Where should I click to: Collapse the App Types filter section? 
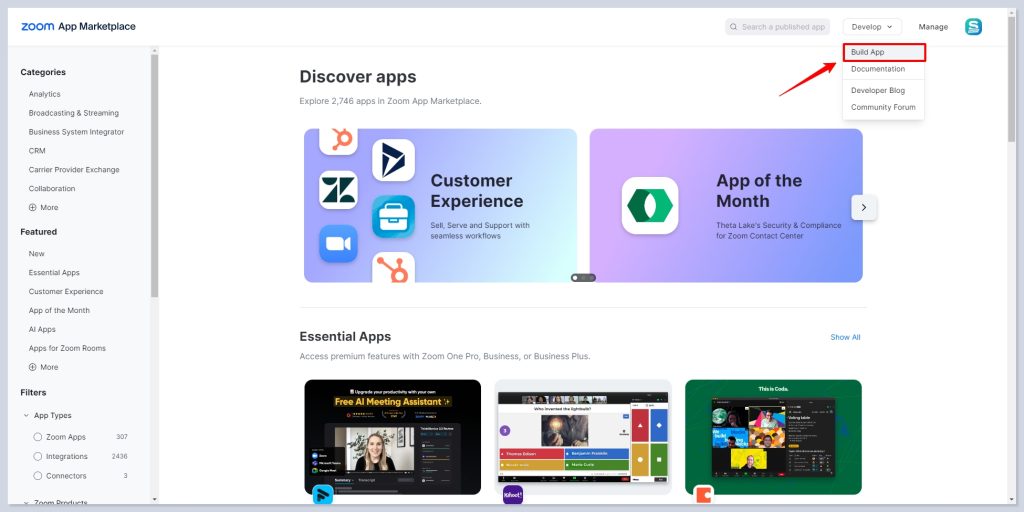pos(26,416)
